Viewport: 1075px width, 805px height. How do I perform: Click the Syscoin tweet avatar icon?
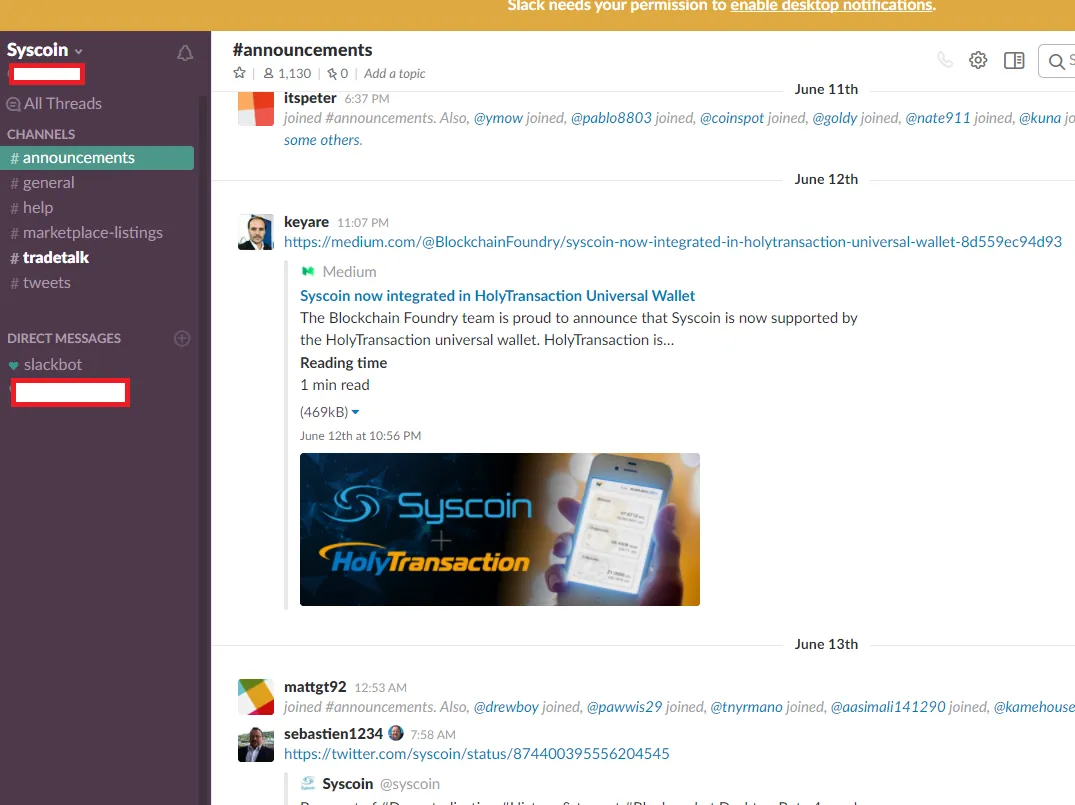pyautogui.click(x=309, y=783)
